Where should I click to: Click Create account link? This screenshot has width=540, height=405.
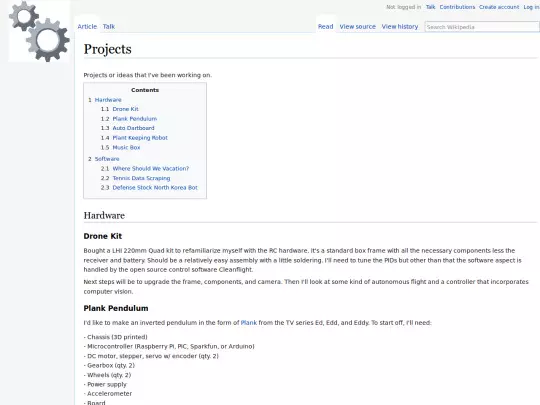pyautogui.click(x=499, y=7)
